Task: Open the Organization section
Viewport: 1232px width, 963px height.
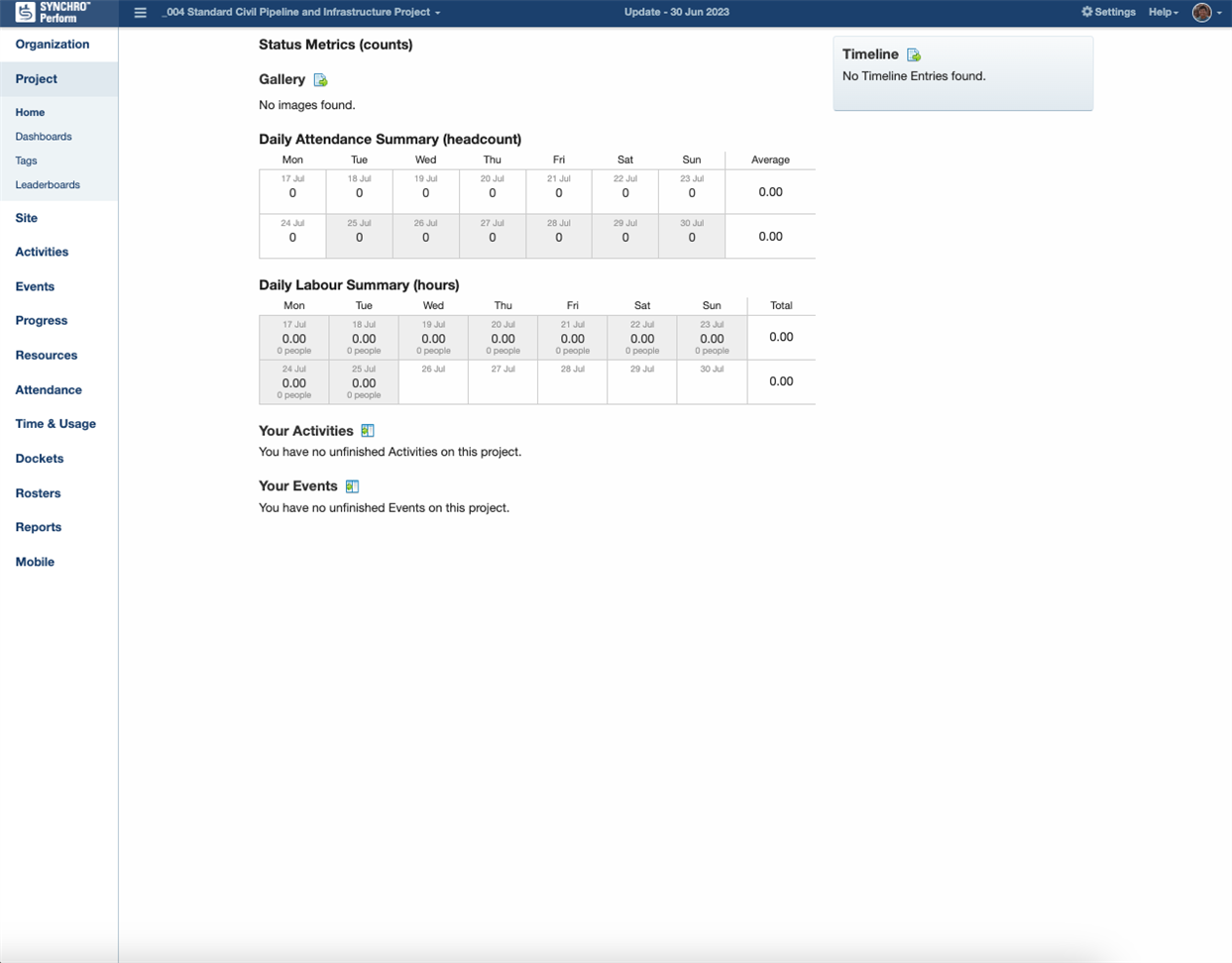Action: pyautogui.click(x=53, y=45)
